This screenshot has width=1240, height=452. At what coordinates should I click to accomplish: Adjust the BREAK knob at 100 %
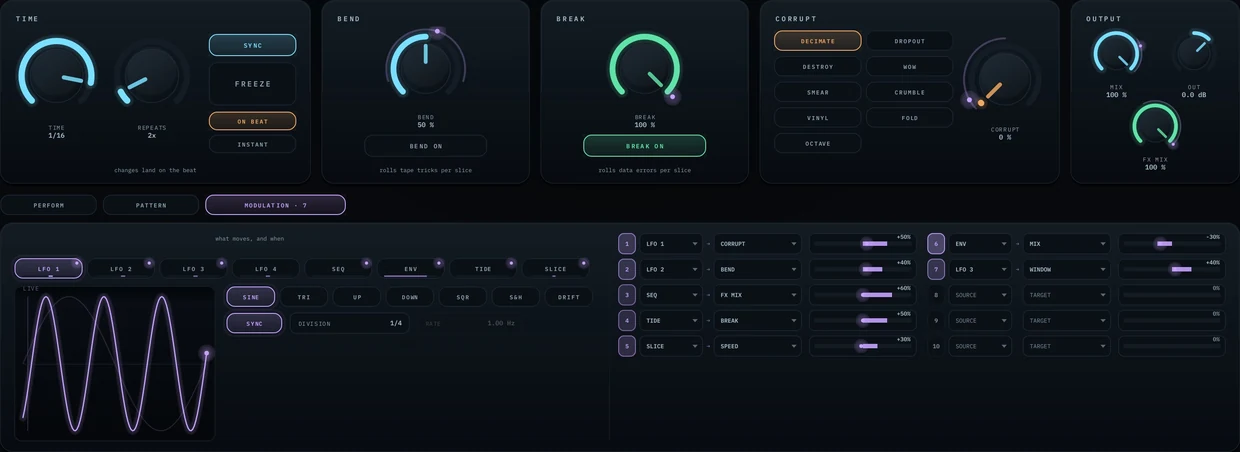point(644,67)
